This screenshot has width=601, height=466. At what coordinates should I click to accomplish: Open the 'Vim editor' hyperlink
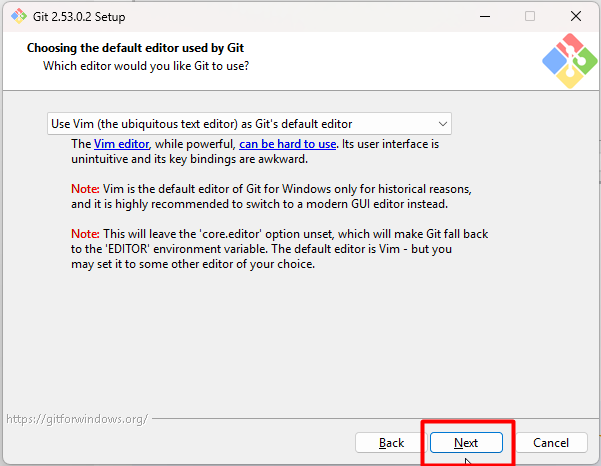click(121, 144)
